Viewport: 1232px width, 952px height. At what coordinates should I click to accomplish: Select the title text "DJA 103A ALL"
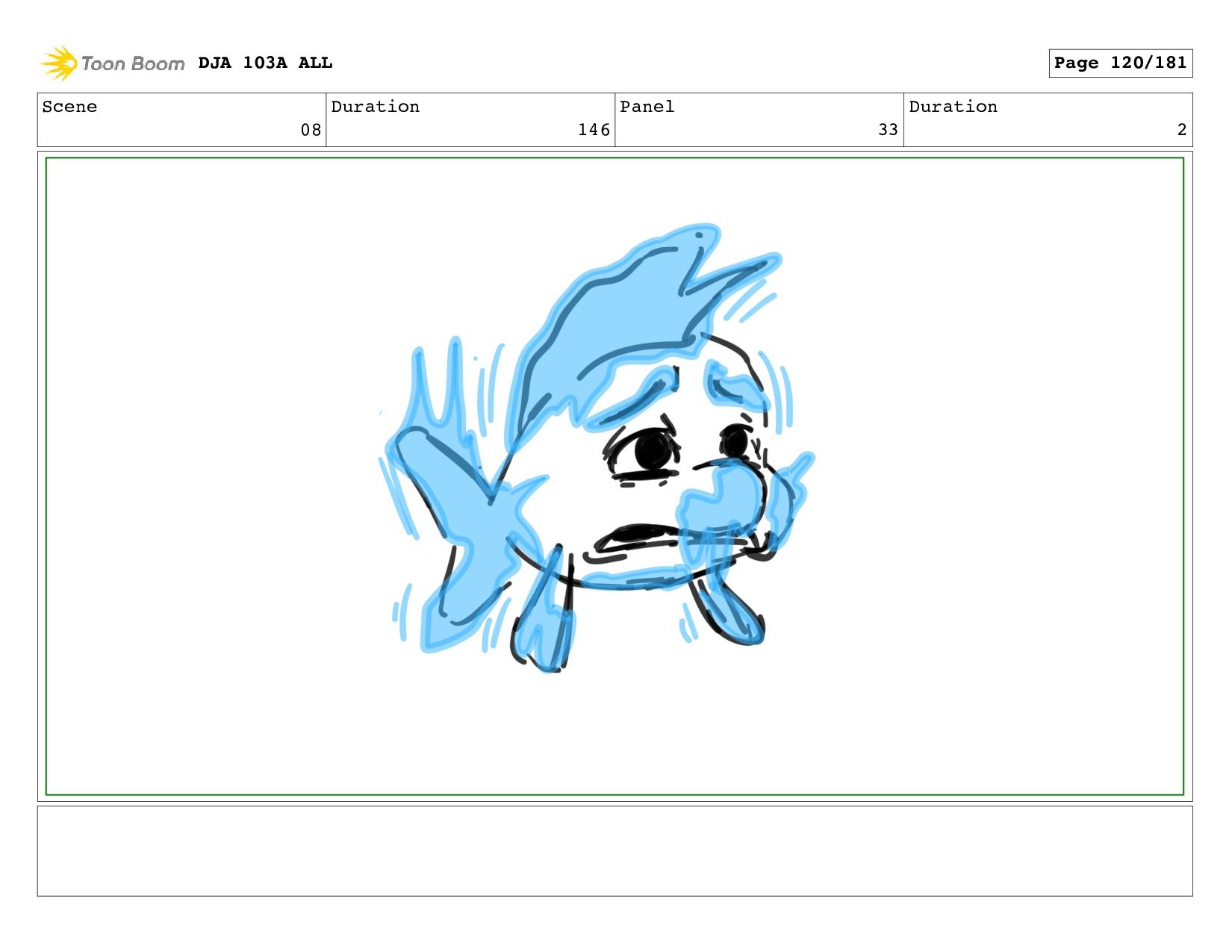click(265, 63)
